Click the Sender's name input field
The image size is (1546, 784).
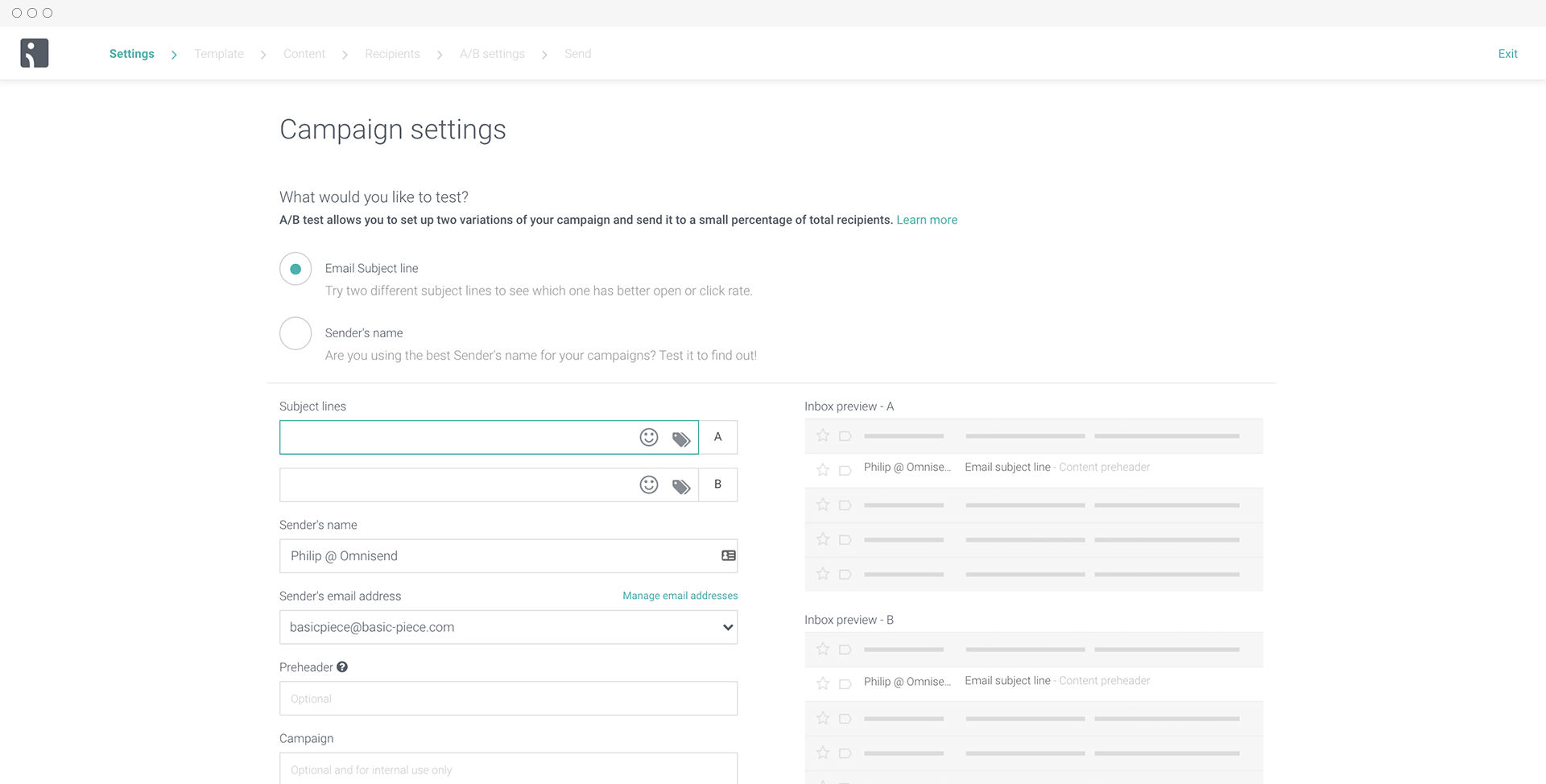point(508,556)
